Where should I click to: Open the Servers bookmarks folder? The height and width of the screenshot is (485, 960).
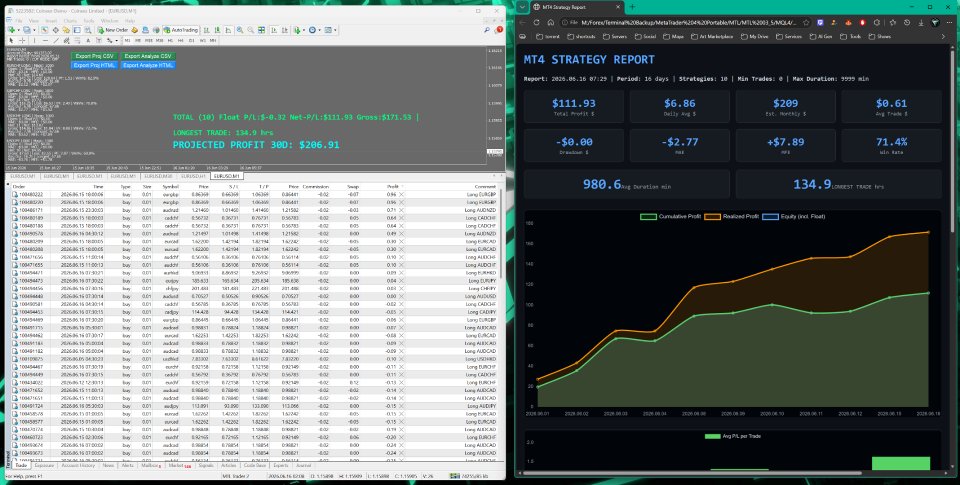click(x=615, y=37)
